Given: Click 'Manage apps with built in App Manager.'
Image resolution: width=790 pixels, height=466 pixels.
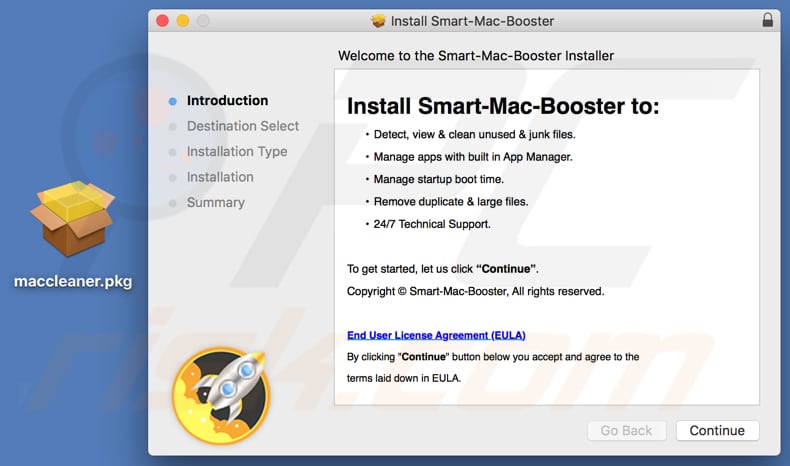Looking at the screenshot, I should pos(473,157).
